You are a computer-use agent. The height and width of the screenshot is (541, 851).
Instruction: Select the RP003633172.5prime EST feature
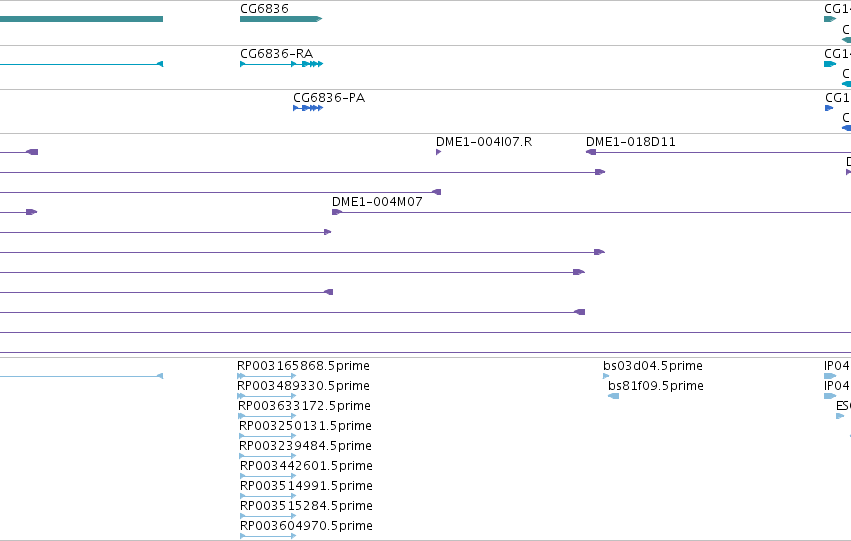pos(268,416)
